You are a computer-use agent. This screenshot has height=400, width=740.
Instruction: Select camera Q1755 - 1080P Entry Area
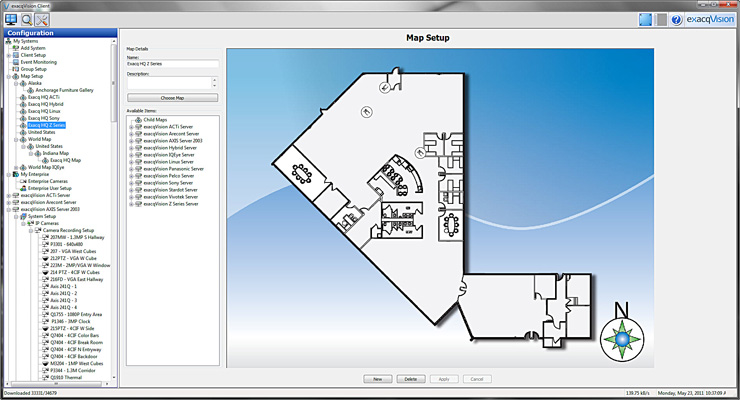point(76,315)
